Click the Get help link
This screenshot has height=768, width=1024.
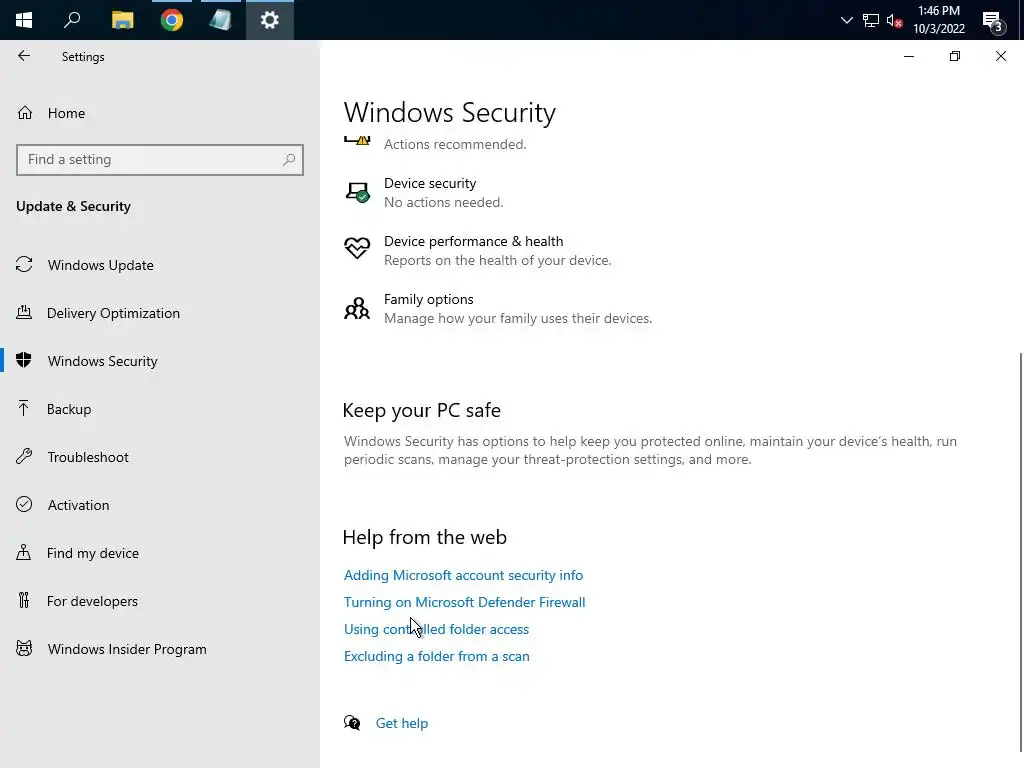402,723
